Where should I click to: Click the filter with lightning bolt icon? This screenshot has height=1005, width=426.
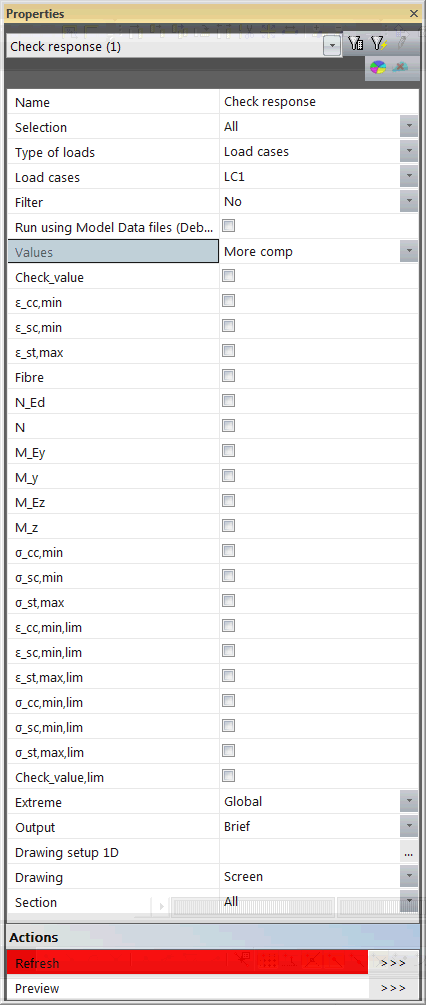379,43
